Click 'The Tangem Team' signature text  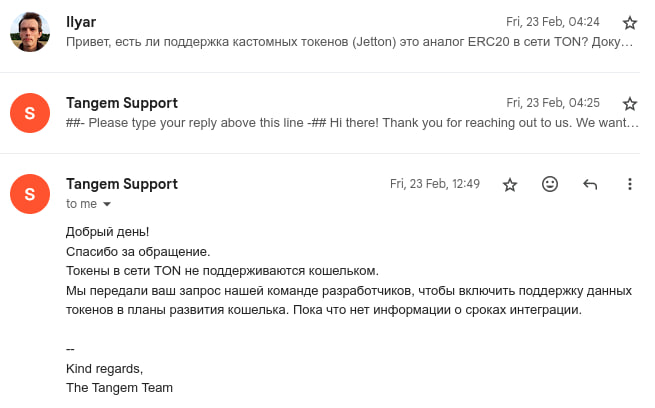[x=119, y=387]
